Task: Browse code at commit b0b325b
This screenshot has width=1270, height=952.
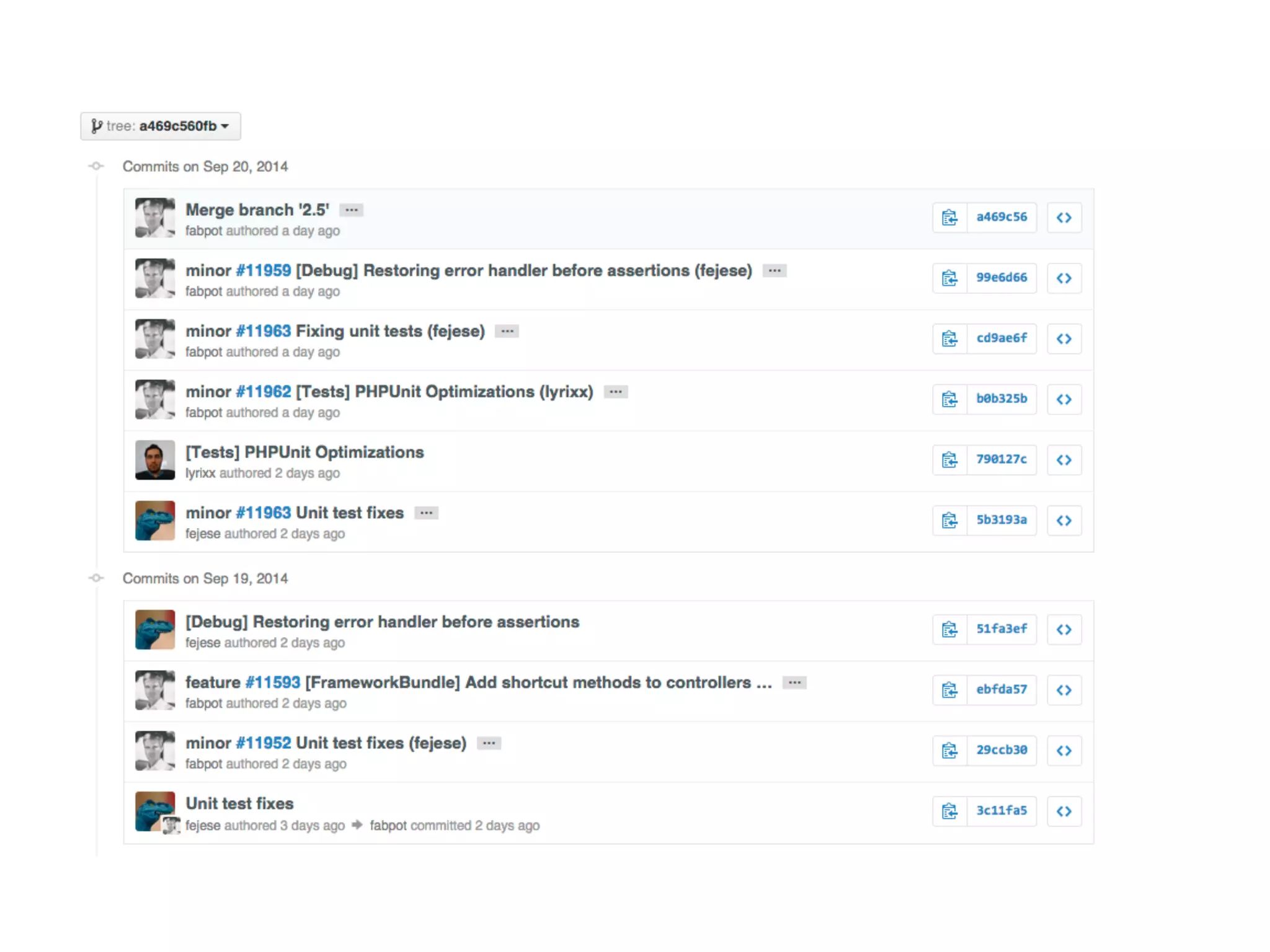Action: pos(1064,399)
